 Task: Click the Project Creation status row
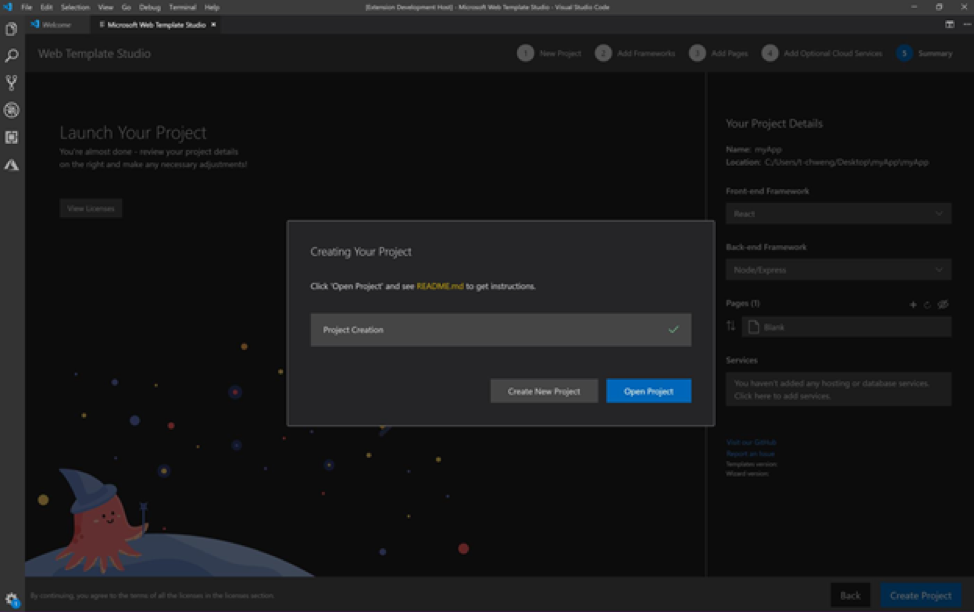pyautogui.click(x=501, y=330)
